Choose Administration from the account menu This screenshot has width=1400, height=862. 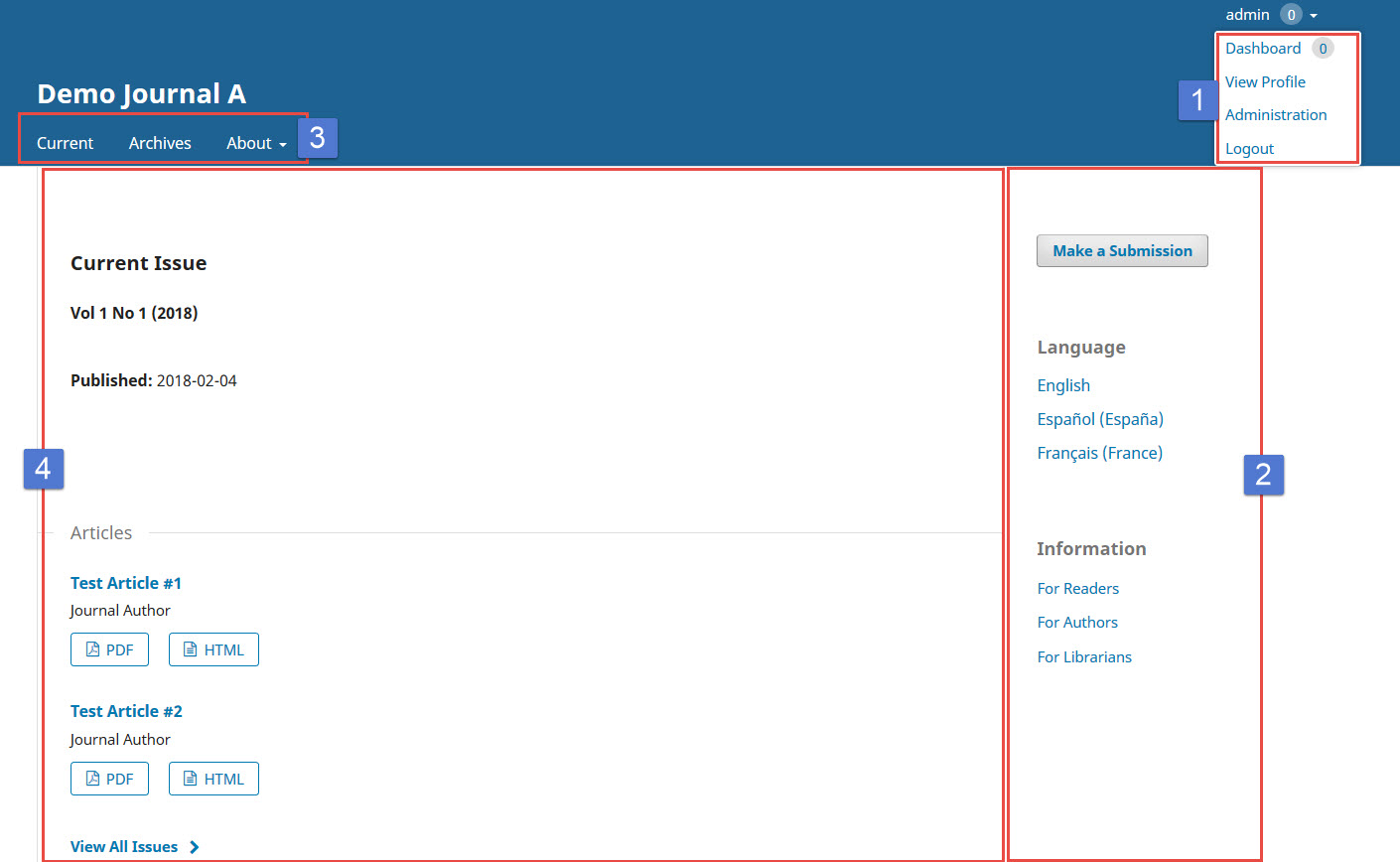pyautogui.click(x=1276, y=114)
